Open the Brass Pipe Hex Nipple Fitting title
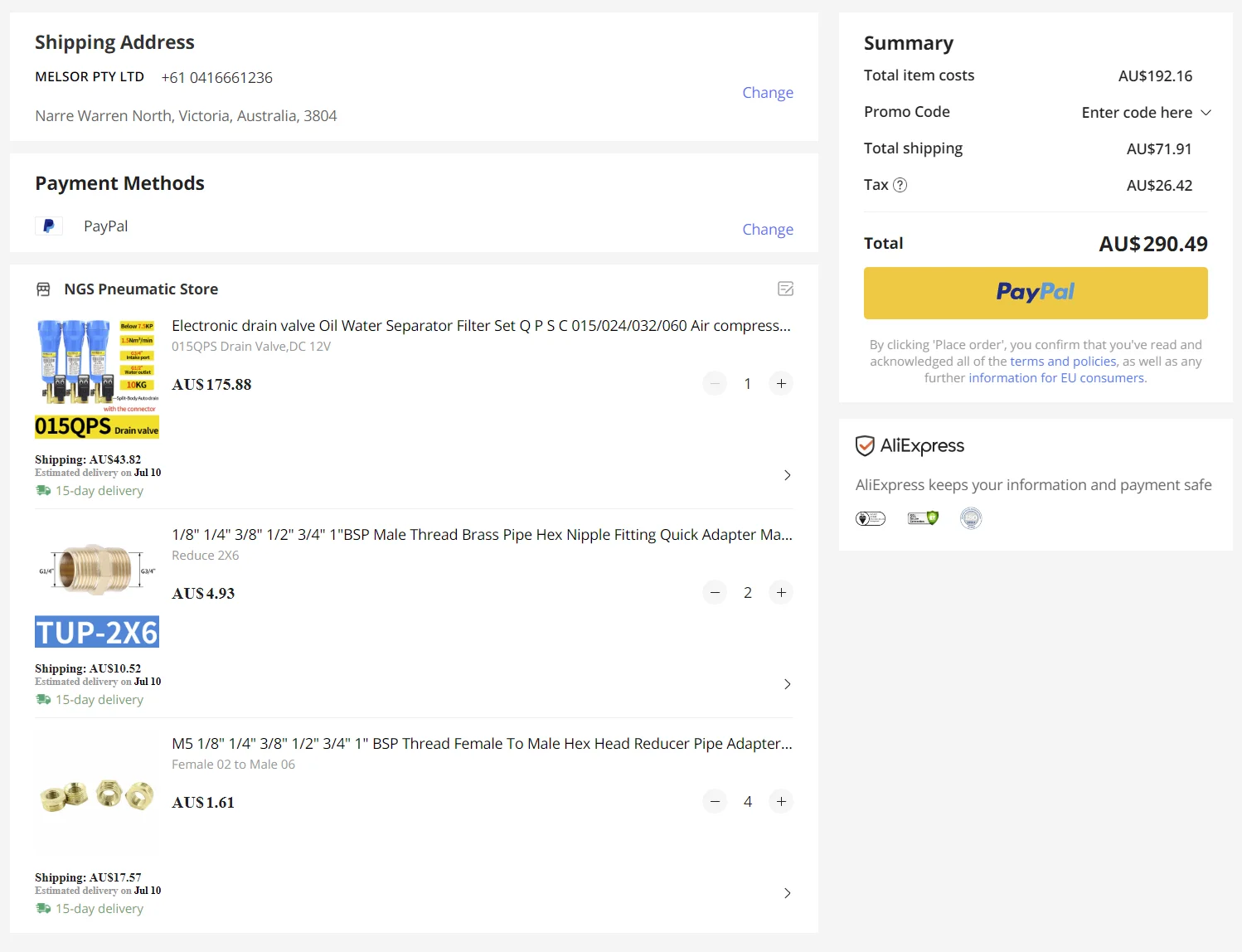Screen dimensions: 1242x952 pos(482,535)
